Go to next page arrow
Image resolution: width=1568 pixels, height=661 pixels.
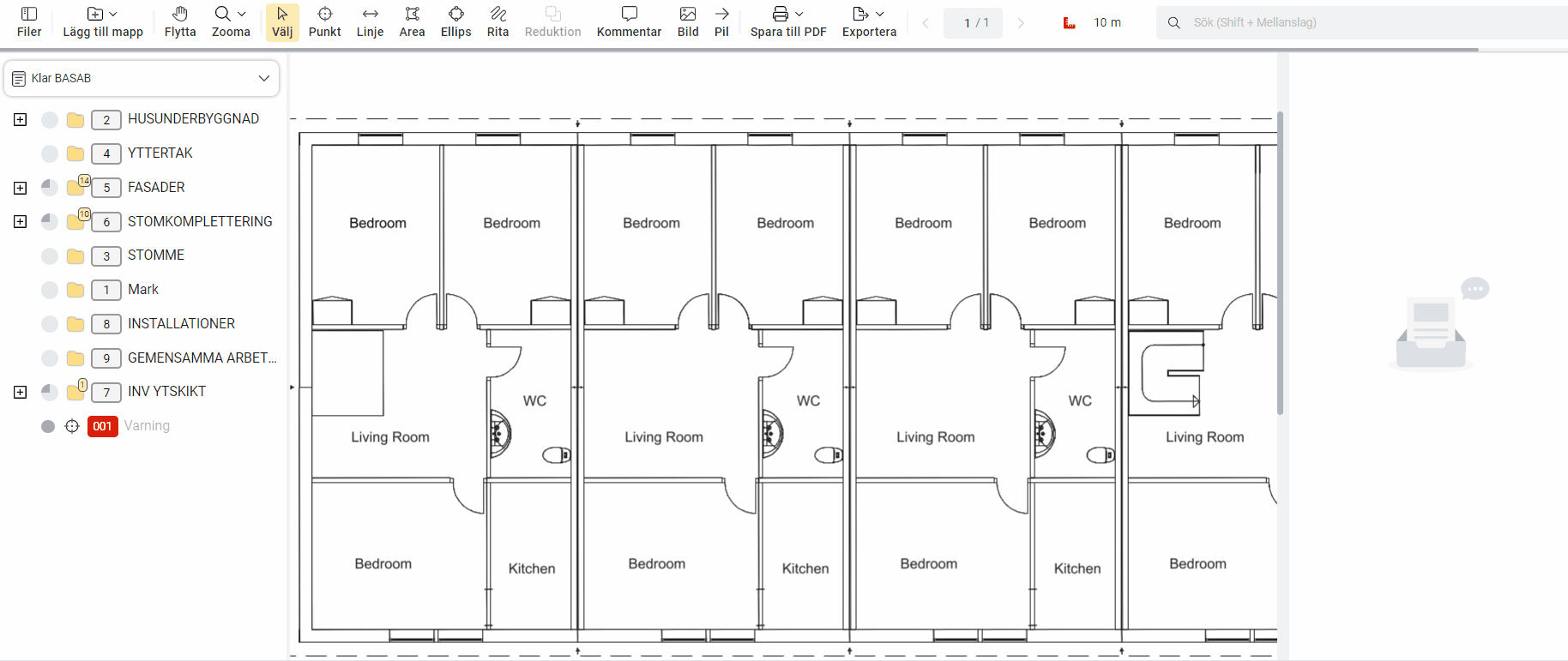(x=1021, y=23)
